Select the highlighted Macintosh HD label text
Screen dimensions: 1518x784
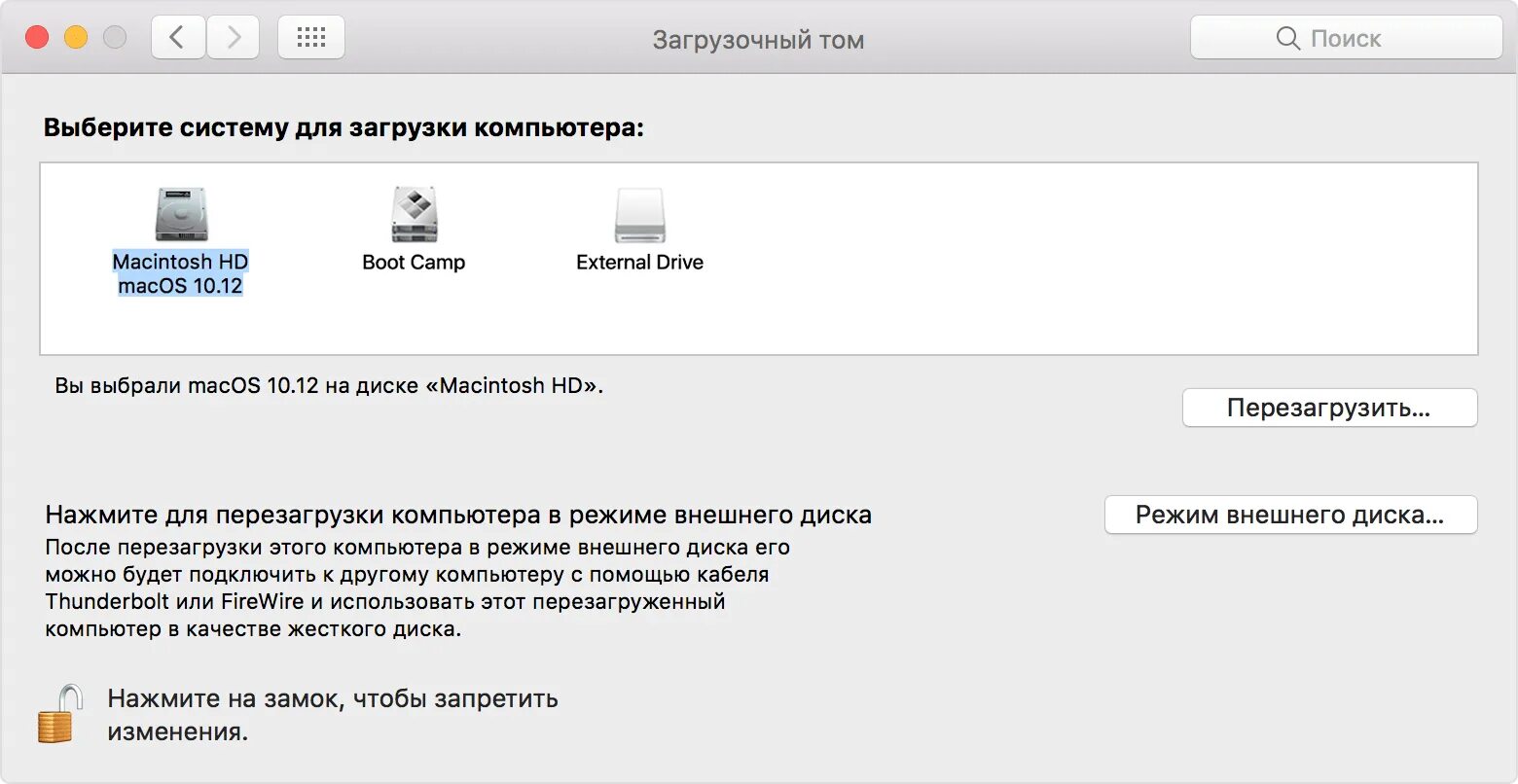coord(181,262)
